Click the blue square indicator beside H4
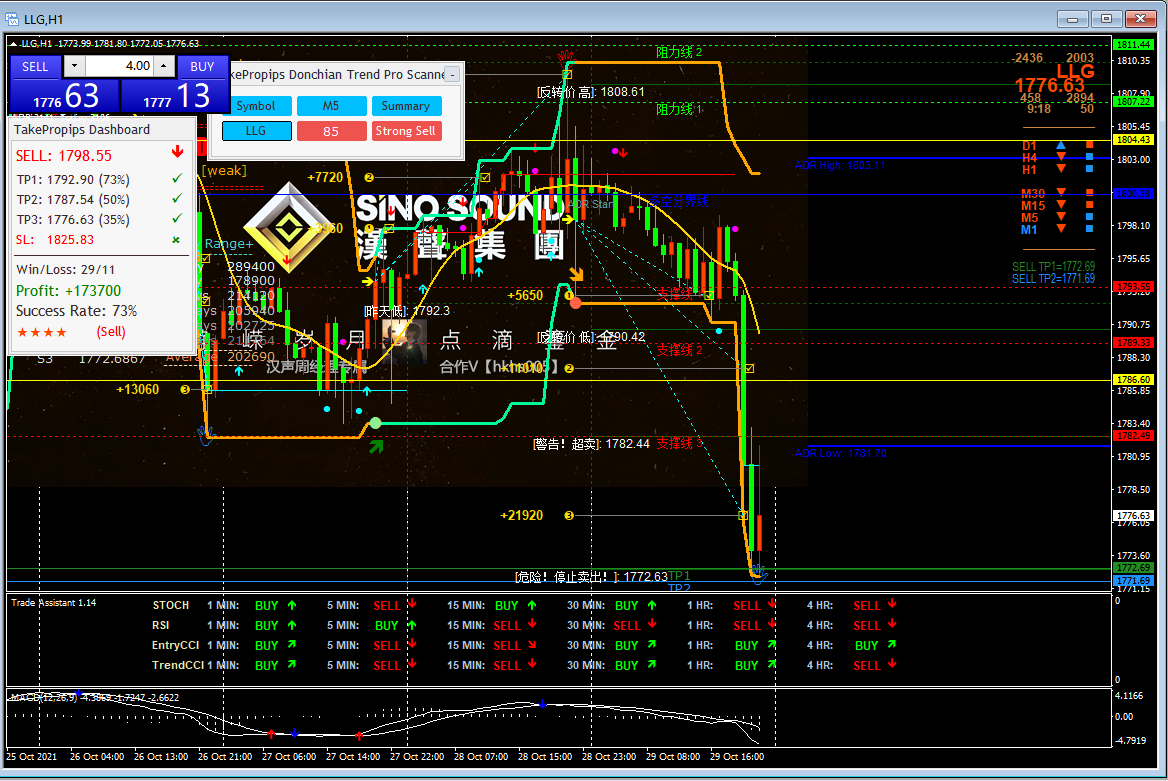Image resolution: width=1168 pixels, height=781 pixels. pos(1089,157)
